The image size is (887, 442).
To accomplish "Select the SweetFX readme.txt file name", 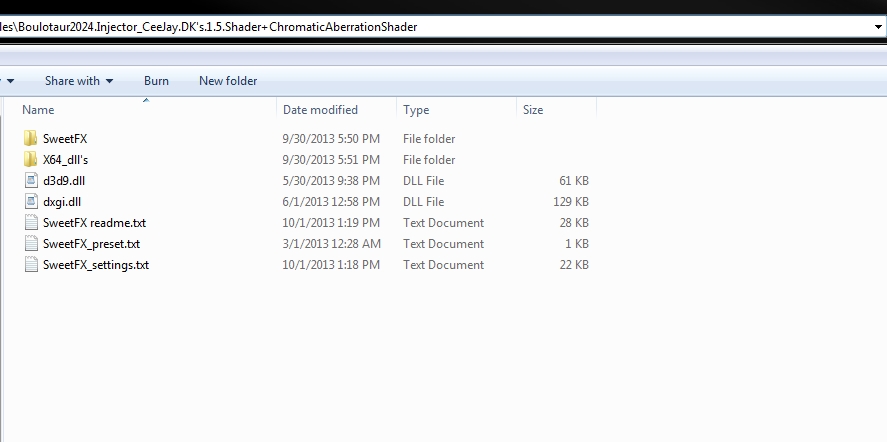I will 94,223.
